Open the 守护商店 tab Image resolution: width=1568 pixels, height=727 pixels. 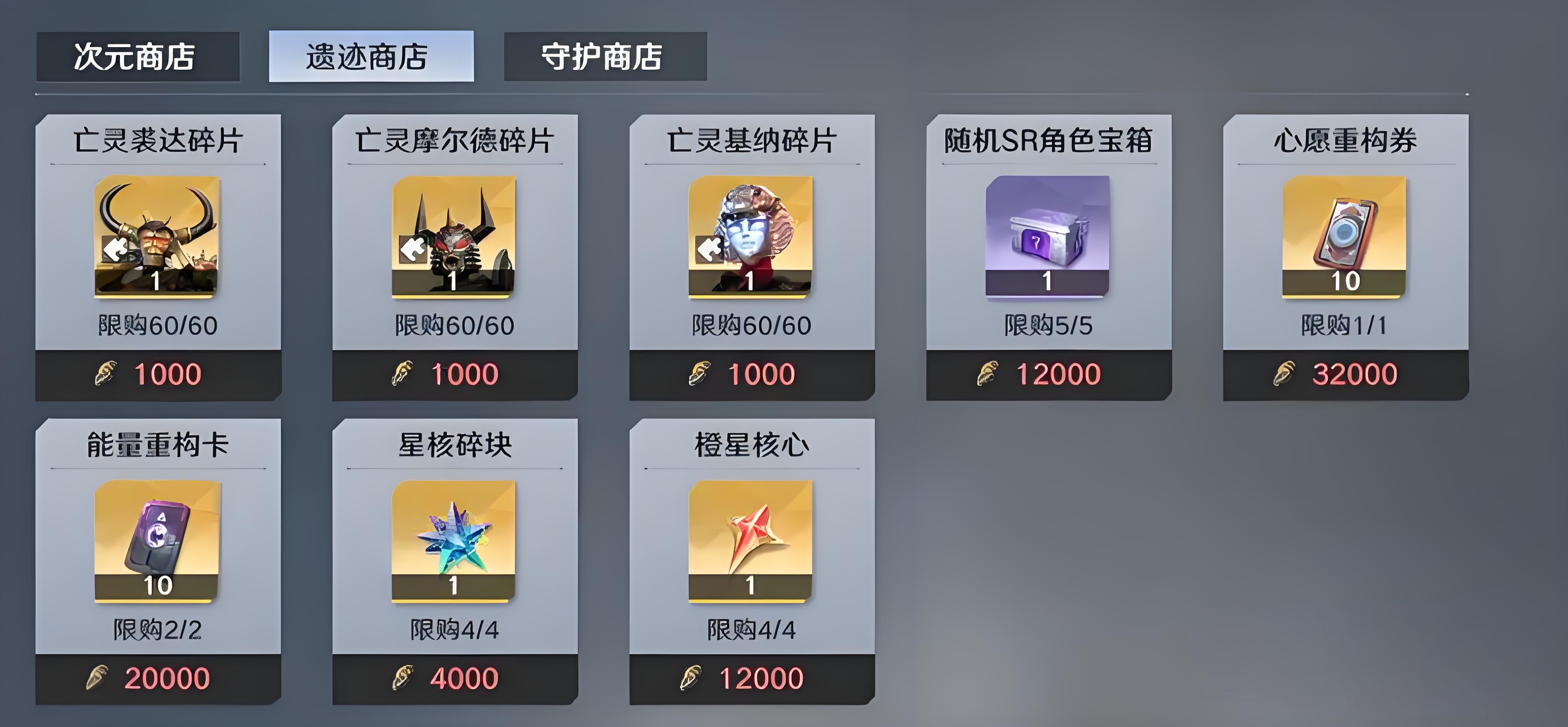(x=605, y=56)
